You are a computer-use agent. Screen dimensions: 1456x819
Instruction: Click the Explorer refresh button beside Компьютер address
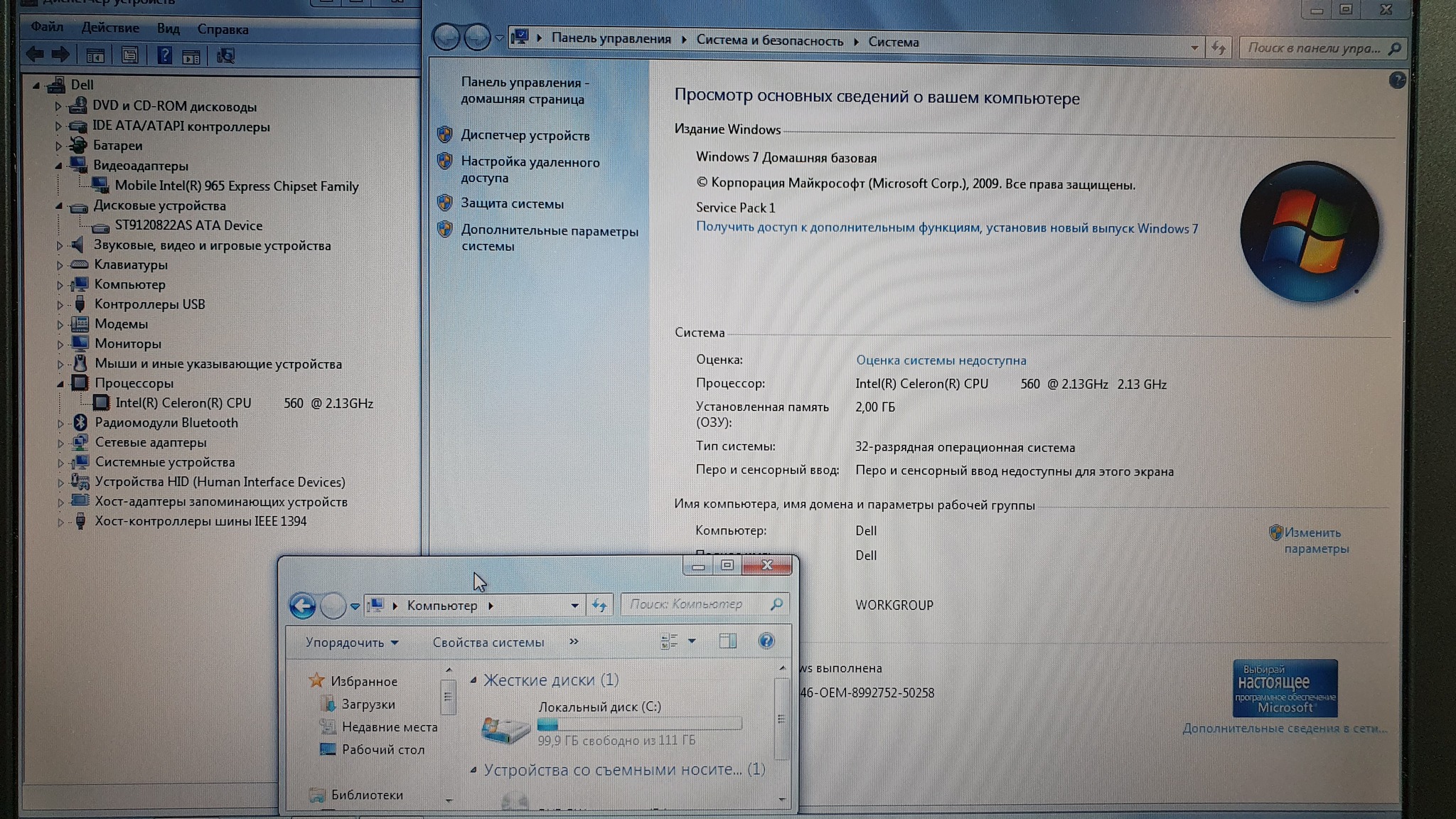(x=599, y=606)
